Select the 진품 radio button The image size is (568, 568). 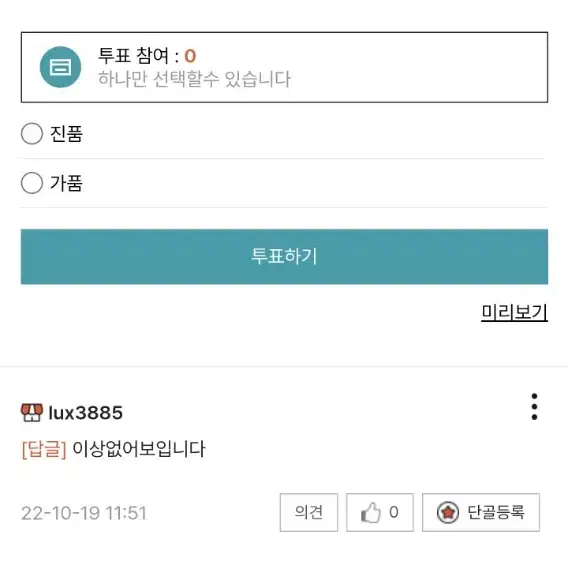tap(32, 133)
